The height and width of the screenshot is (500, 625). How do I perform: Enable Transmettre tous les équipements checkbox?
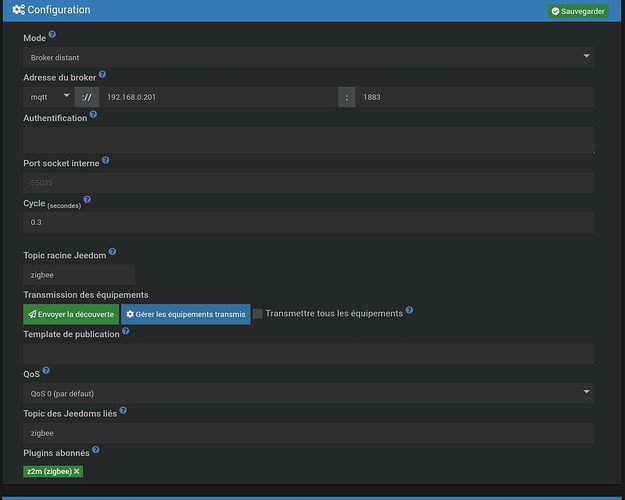257,313
